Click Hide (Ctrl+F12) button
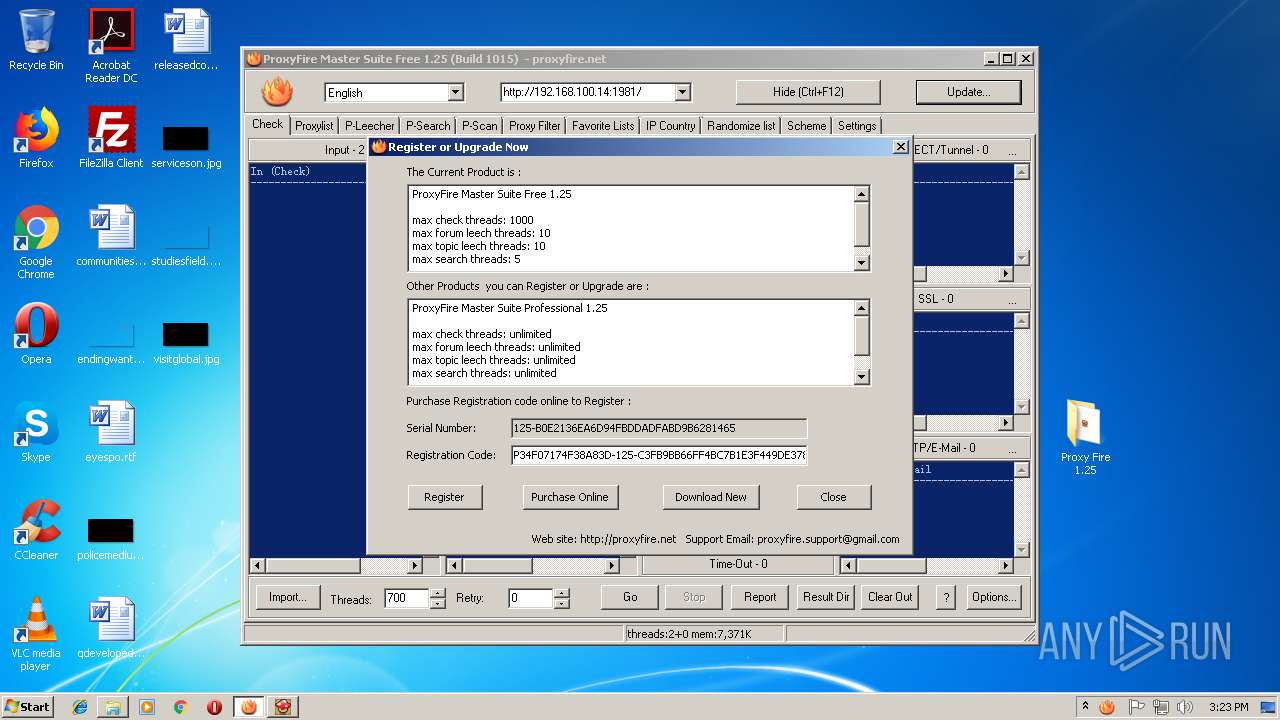 (808, 92)
